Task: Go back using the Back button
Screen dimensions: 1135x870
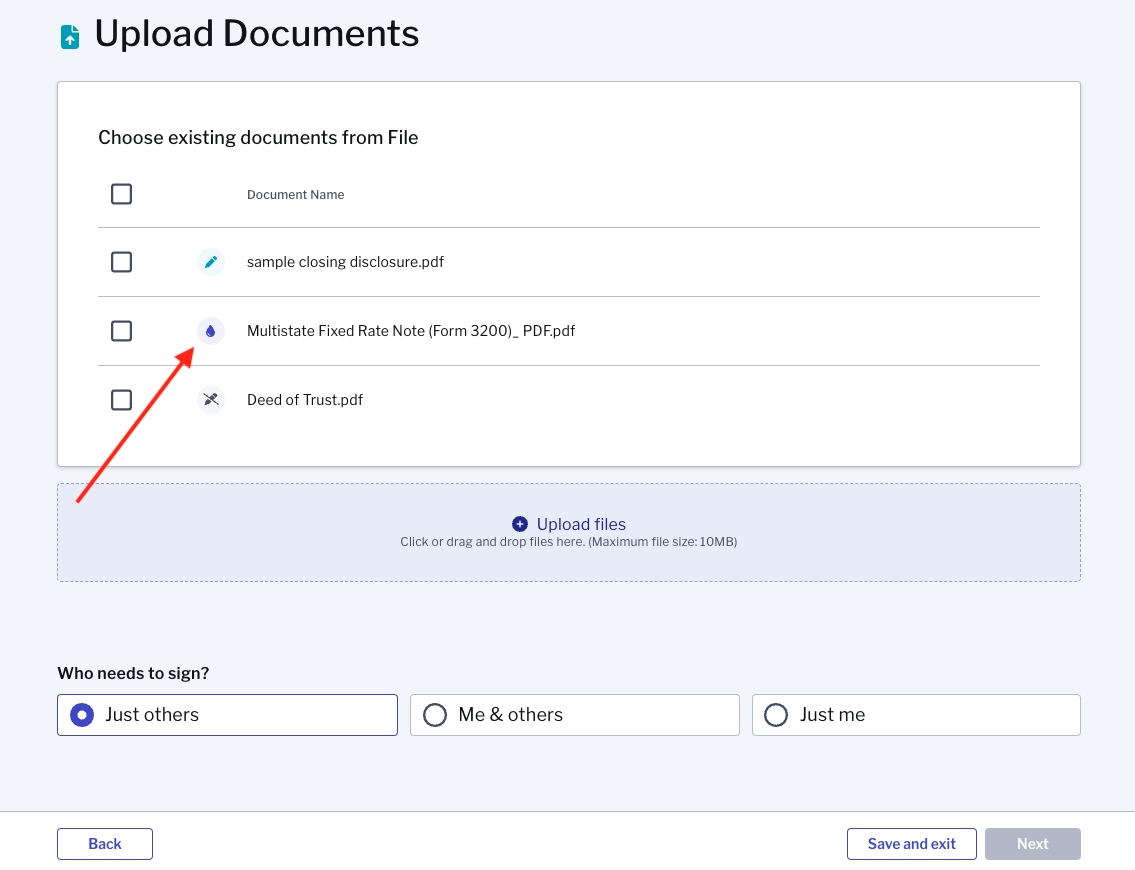Action: click(x=105, y=844)
